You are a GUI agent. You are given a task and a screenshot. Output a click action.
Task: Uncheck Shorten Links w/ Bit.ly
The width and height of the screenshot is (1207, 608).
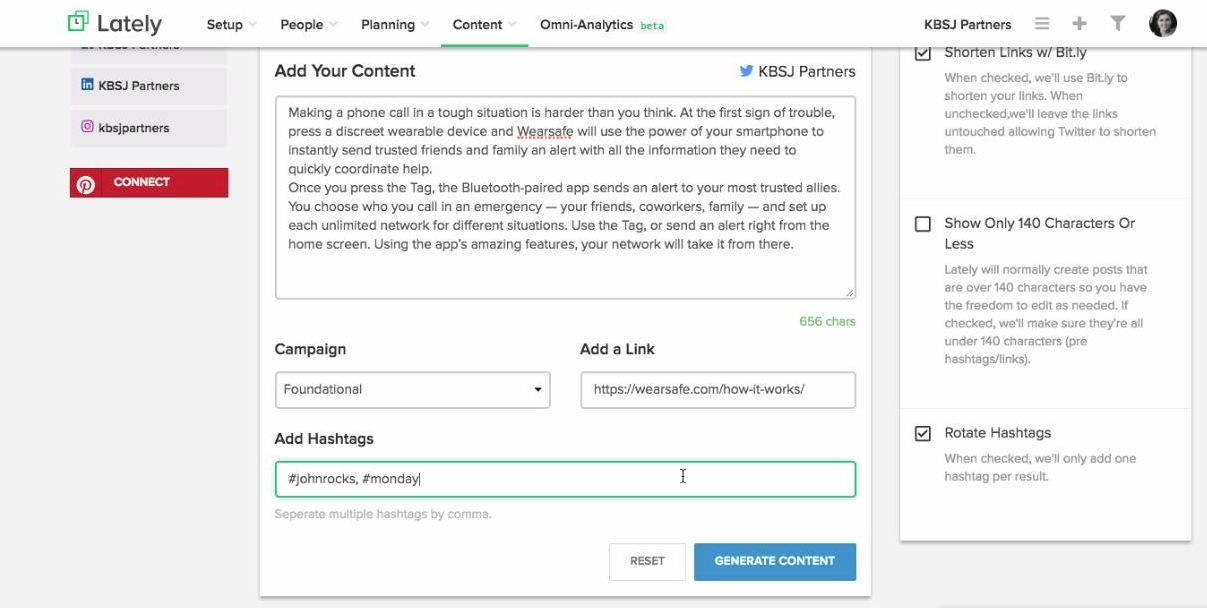click(x=923, y=53)
